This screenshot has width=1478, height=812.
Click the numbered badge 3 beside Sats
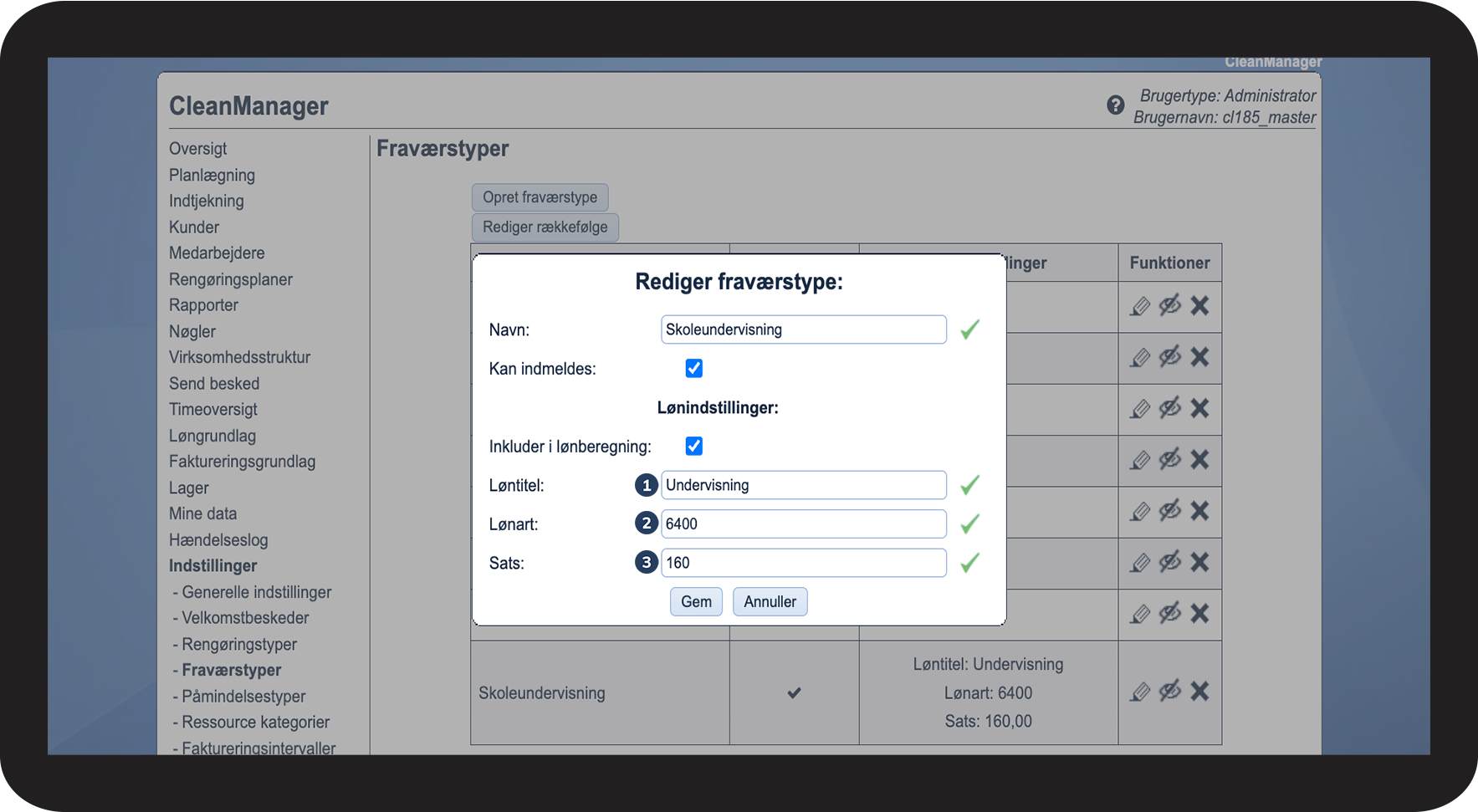coord(646,563)
